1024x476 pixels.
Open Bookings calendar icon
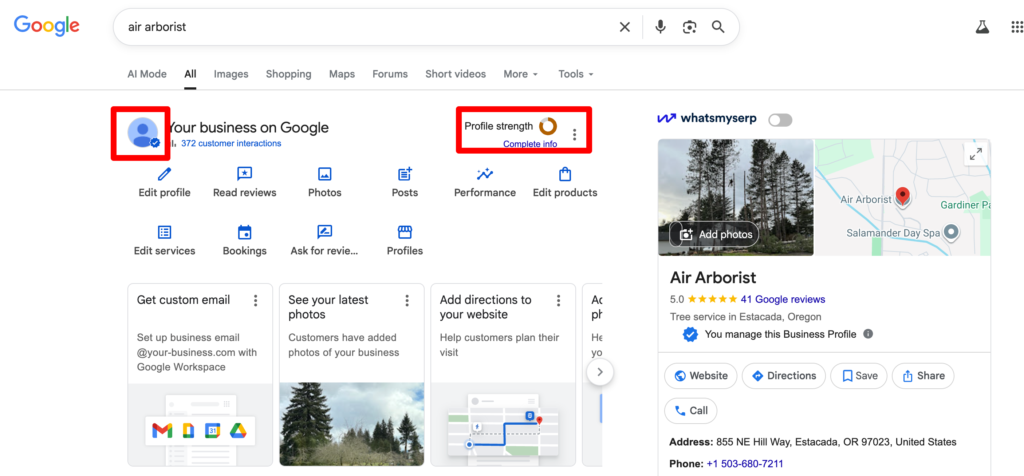click(244, 233)
